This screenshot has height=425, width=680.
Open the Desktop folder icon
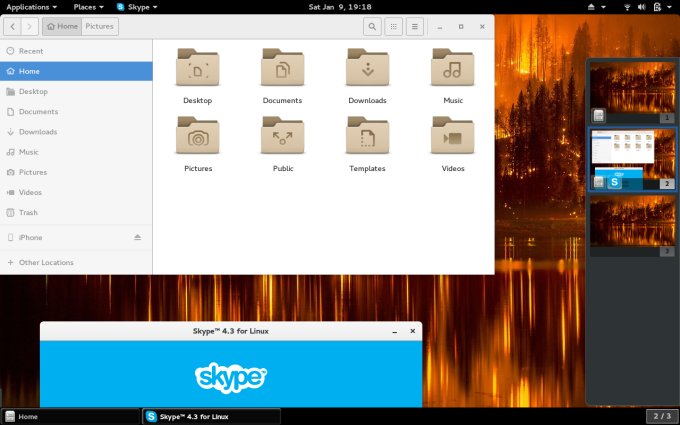pos(197,68)
